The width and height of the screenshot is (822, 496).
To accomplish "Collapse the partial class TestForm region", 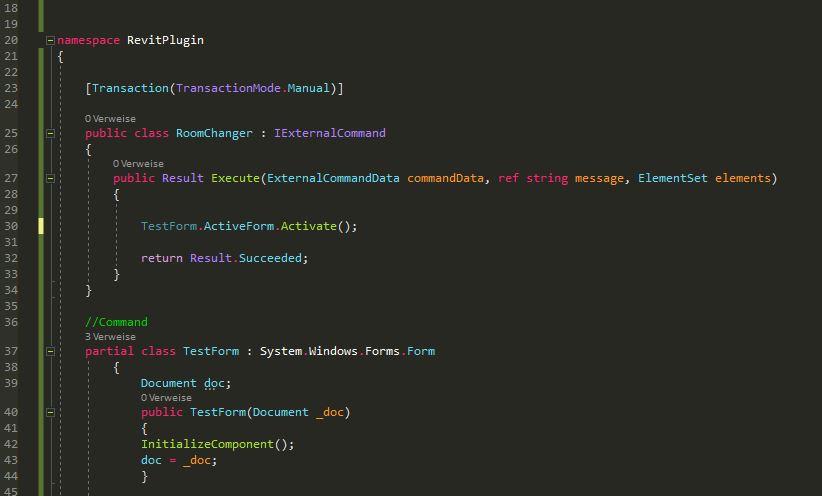I will [50, 351].
